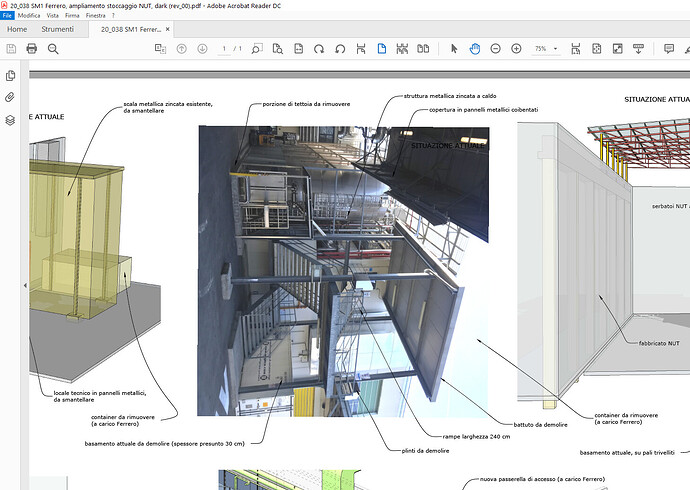Viewport: 690px width, 490px height.
Task: Open the Attachments paperclip panel
Action: click(11, 97)
